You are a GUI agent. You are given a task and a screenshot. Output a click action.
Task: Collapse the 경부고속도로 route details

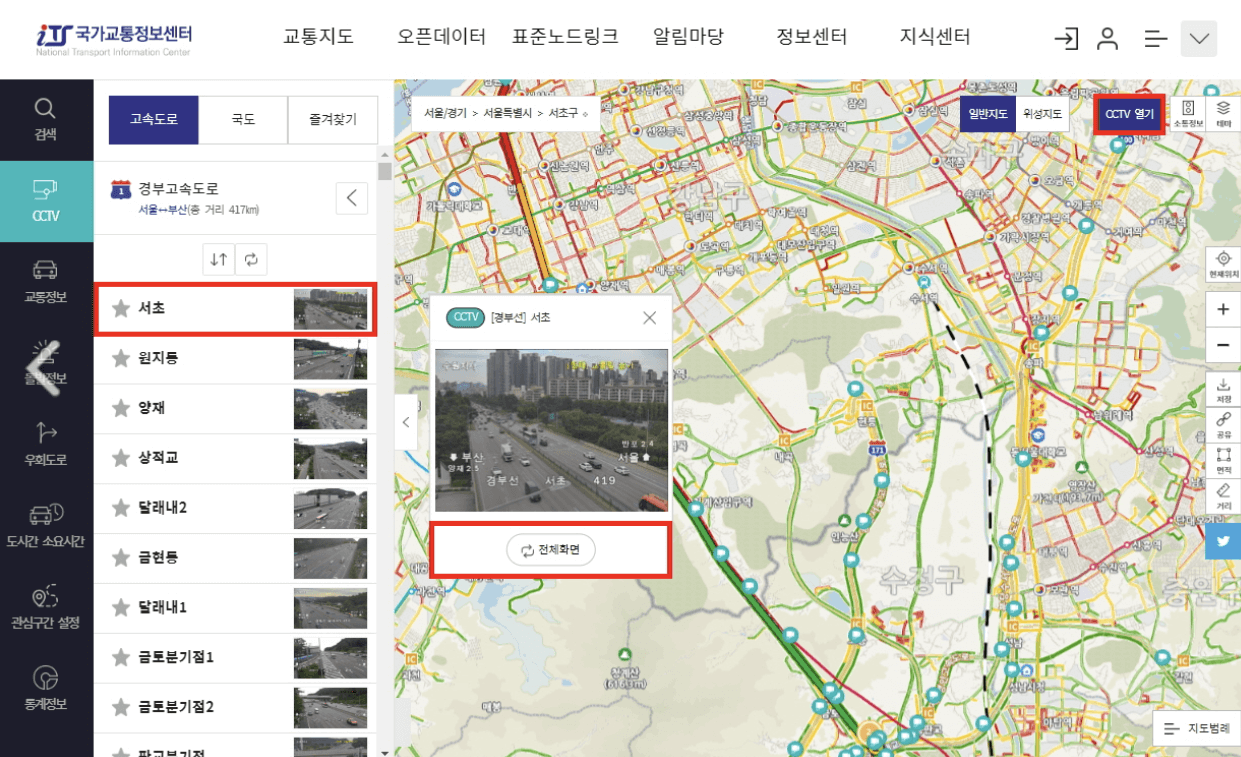pos(351,198)
